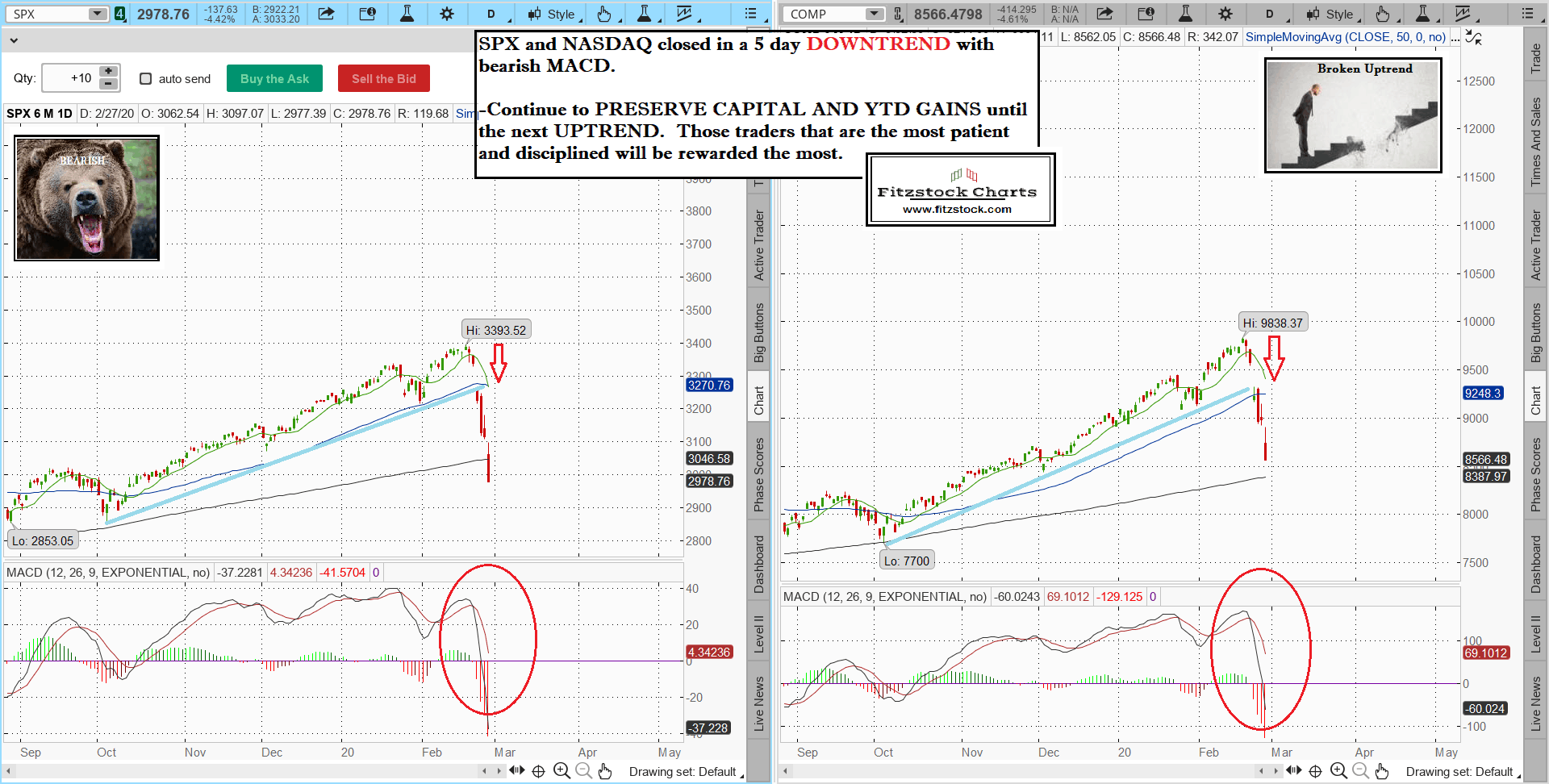Open the drawing tools hand icon on SPX toolbar
1549x784 pixels.
point(604,14)
